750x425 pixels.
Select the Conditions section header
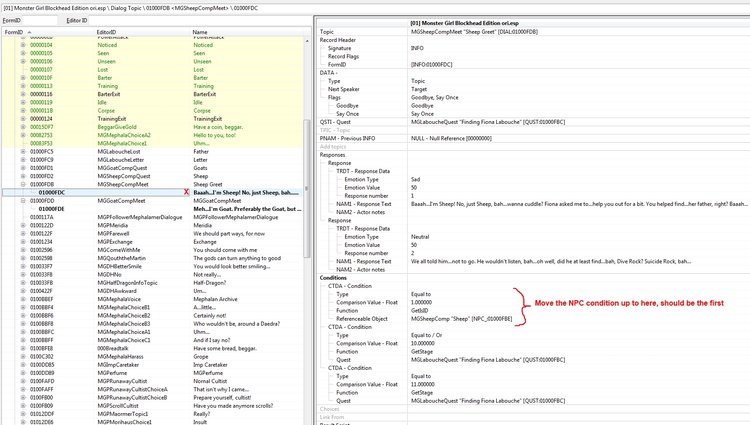pyautogui.click(x=333, y=278)
